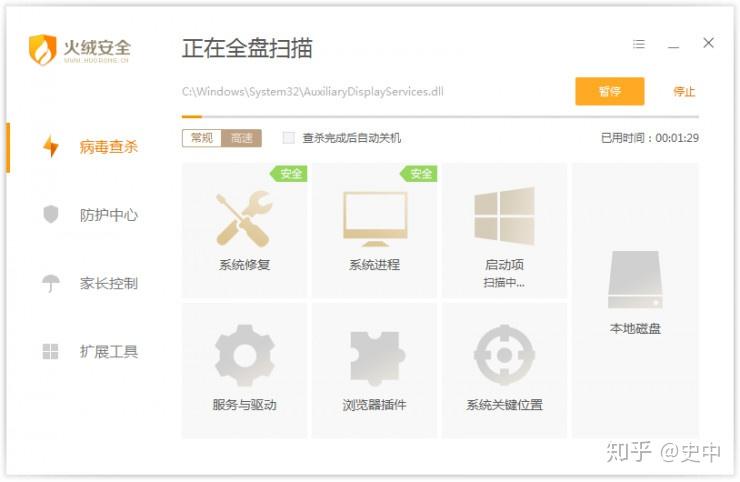This screenshot has width=740, height=482.
Task: Click the 本地磁盘 label
Action: pyautogui.click(x=635, y=329)
